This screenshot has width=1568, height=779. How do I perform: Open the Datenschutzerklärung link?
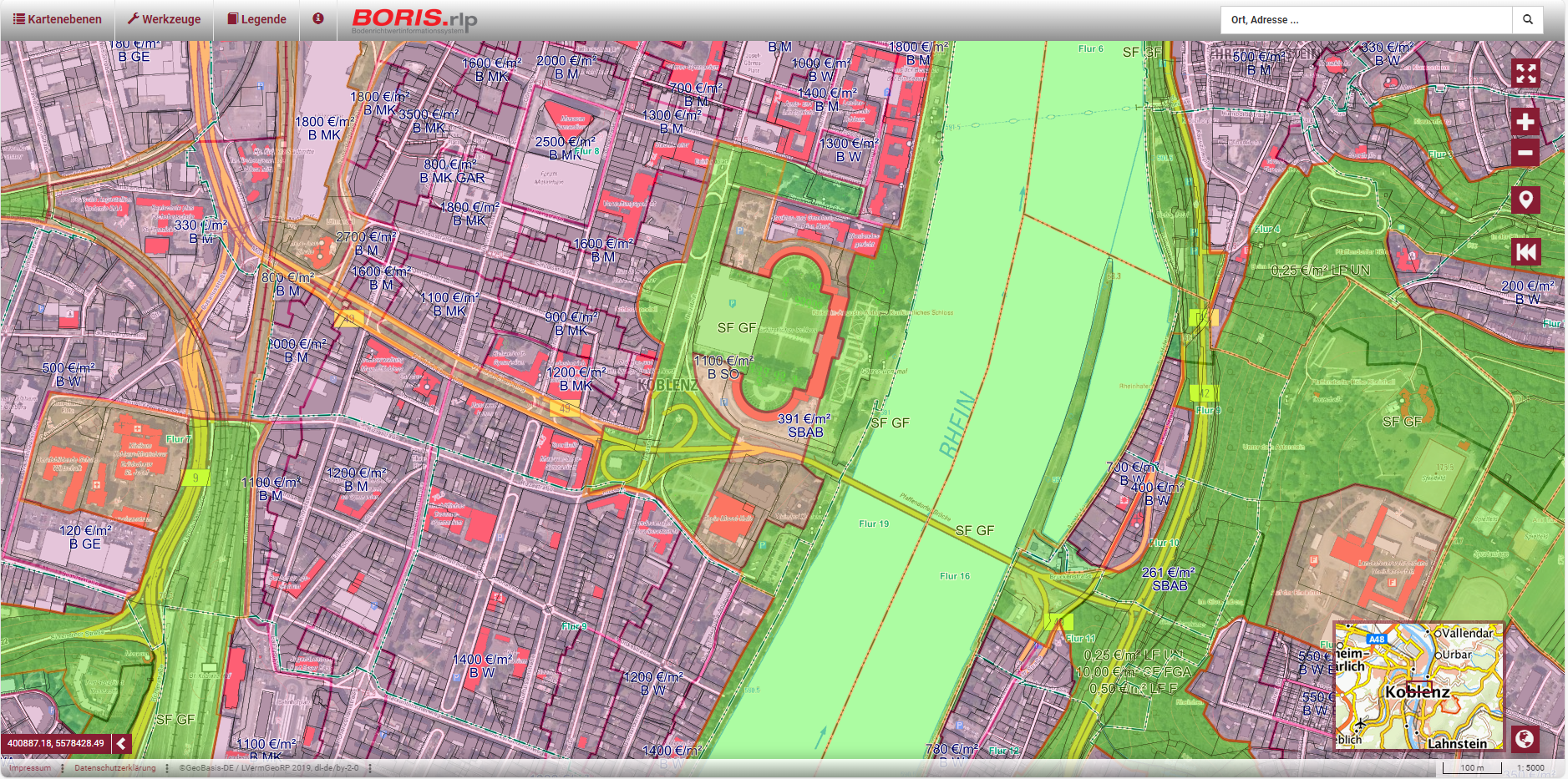(114, 768)
